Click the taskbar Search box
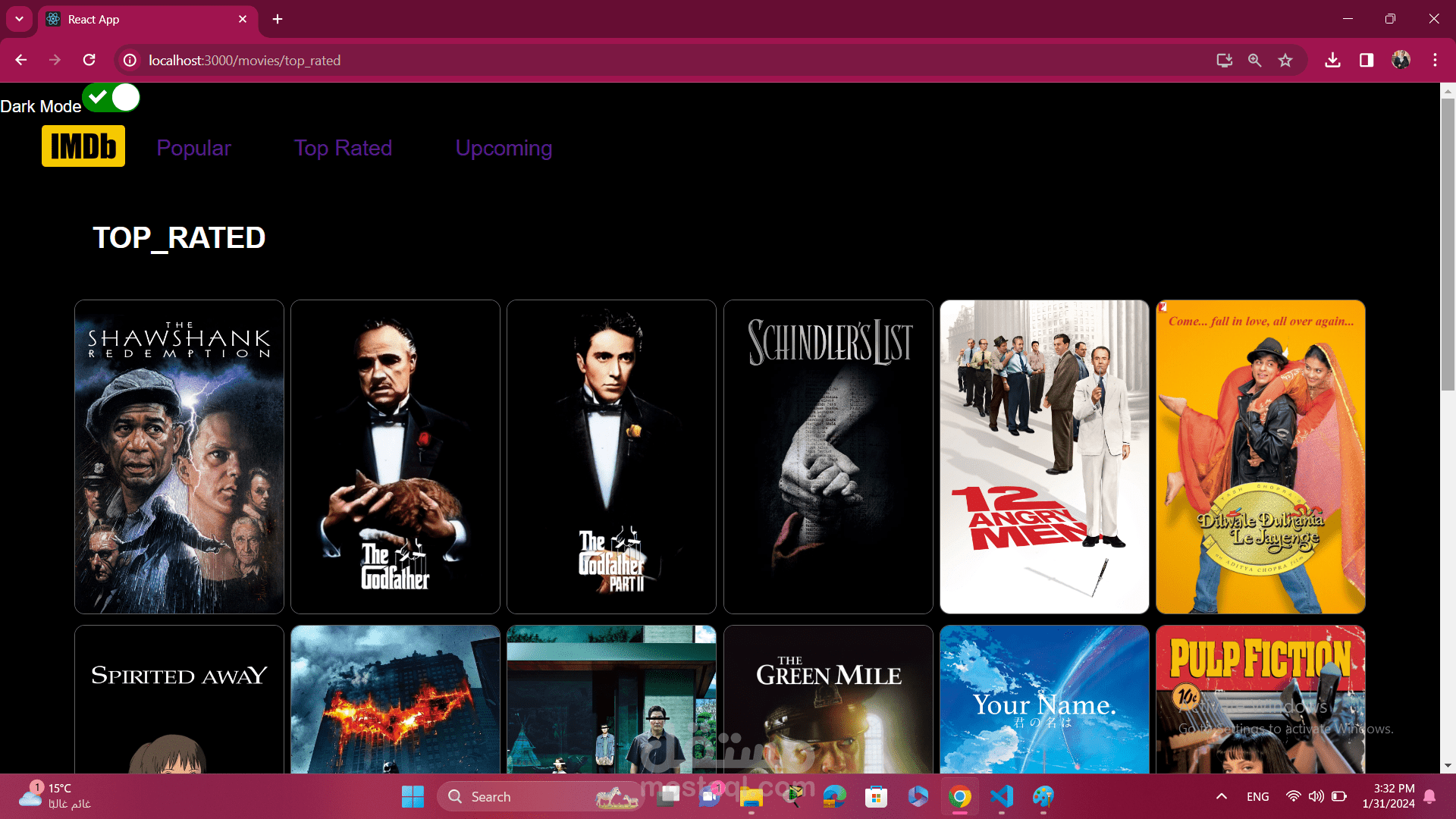Viewport: 1456px width, 819px height. [539, 797]
